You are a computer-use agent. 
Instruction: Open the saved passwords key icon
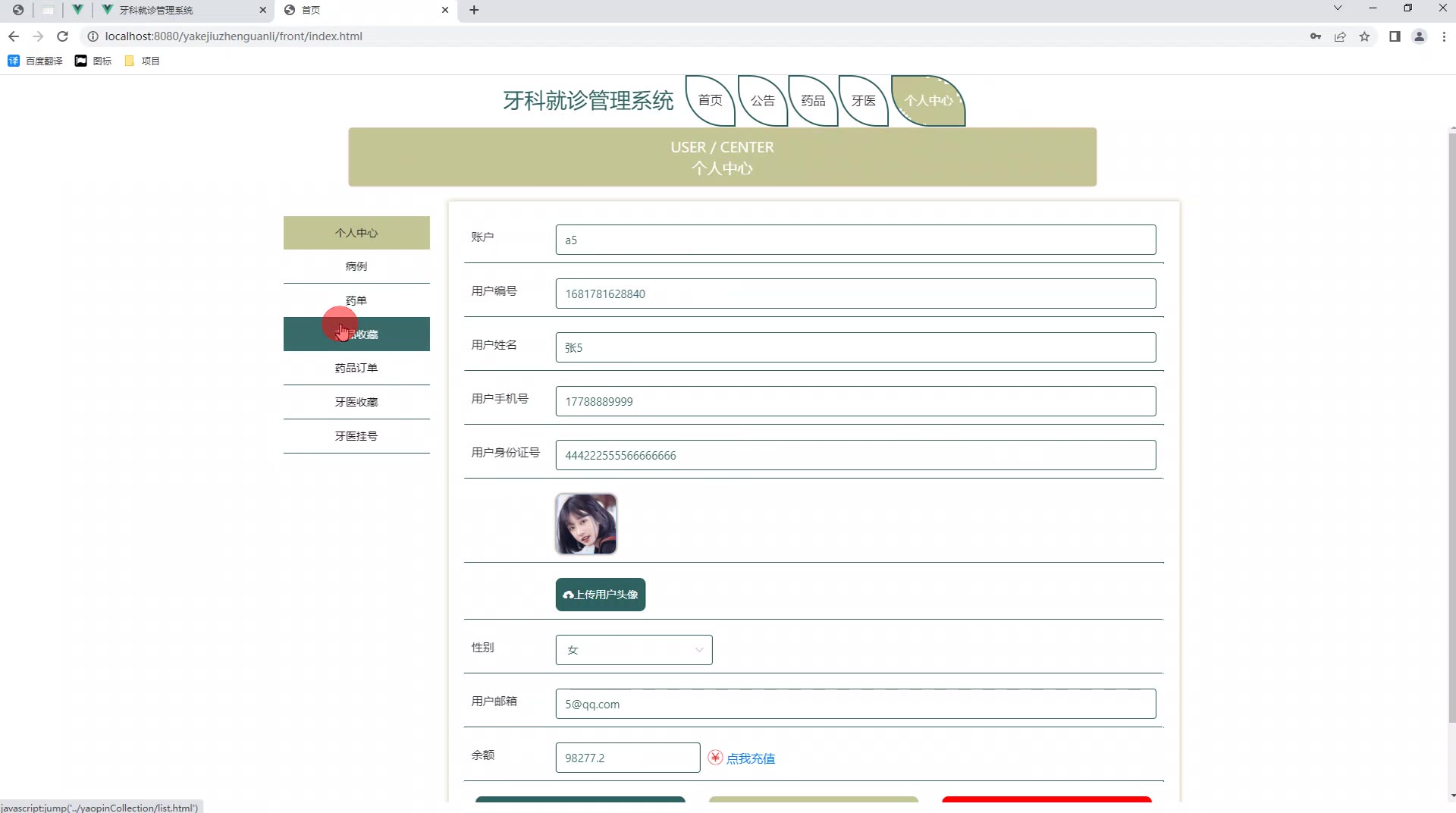click(x=1316, y=36)
